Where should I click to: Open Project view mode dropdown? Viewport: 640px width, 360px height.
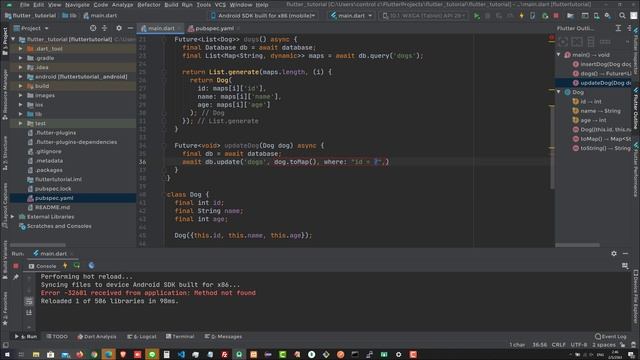[x=31, y=28]
